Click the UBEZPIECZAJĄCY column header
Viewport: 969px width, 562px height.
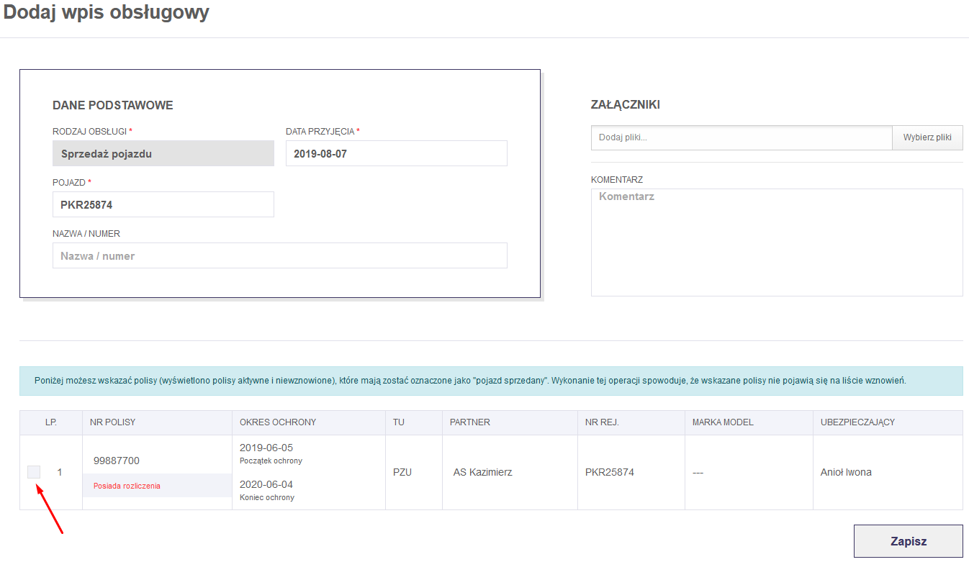click(x=857, y=422)
